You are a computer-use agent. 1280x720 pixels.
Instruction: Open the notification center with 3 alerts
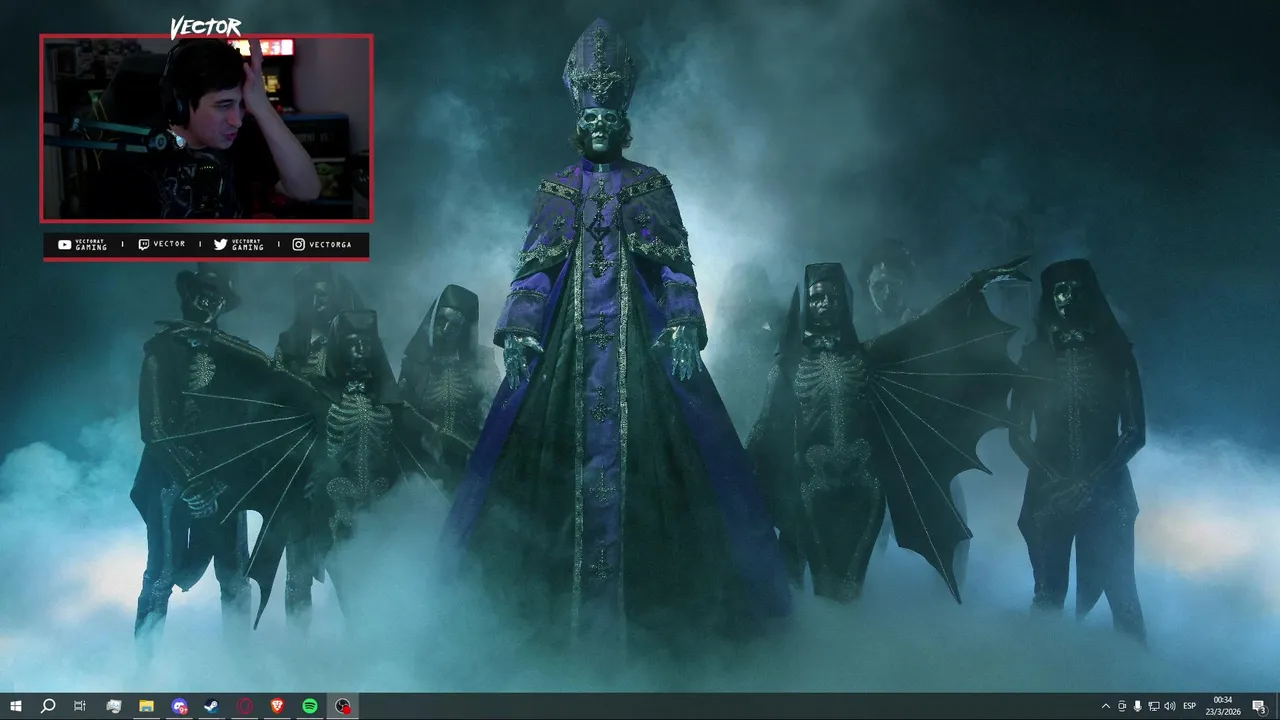[x=1259, y=706]
